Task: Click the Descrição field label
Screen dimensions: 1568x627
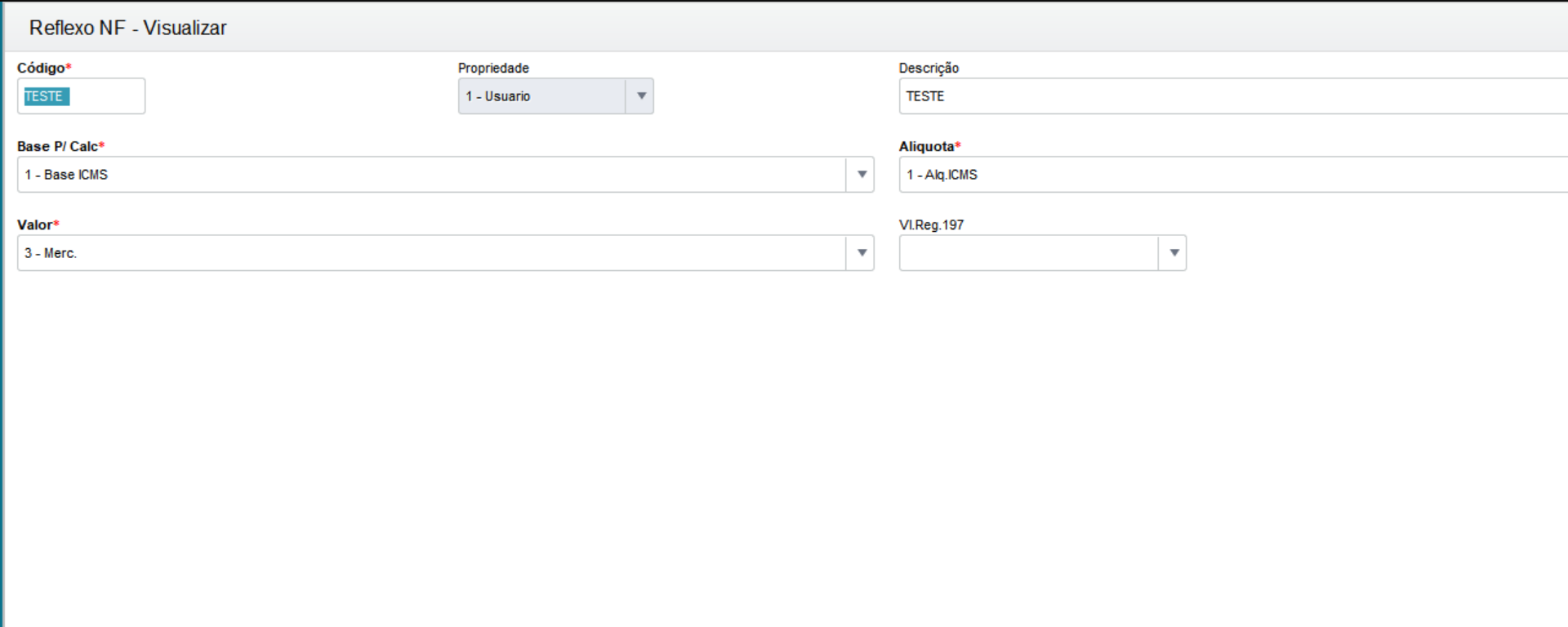Action: 929,68
